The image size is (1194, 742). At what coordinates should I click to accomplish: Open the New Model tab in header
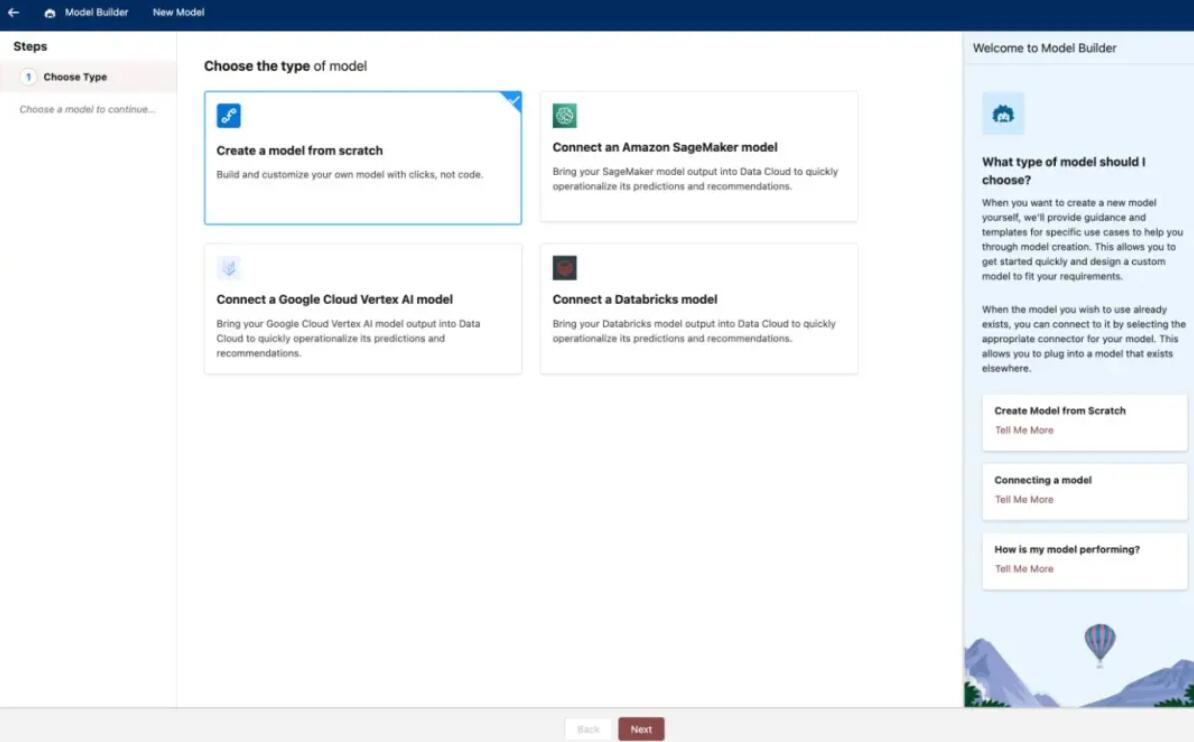pos(179,13)
